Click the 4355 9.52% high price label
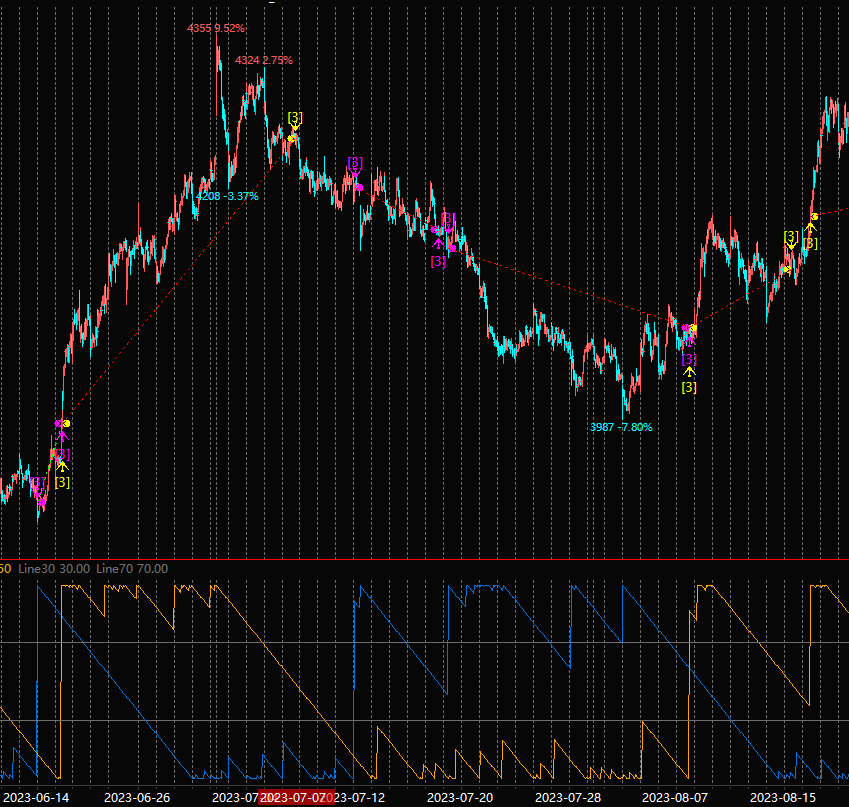The image size is (849, 807). 216,28
